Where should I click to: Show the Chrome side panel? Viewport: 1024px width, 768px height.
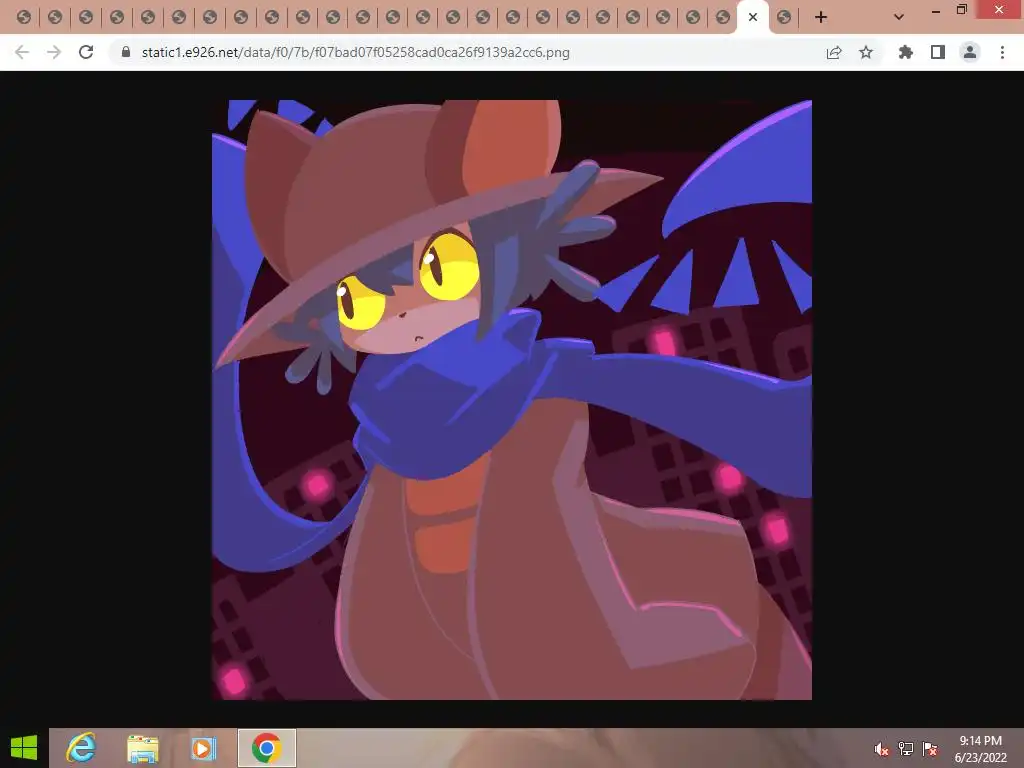pos(938,52)
